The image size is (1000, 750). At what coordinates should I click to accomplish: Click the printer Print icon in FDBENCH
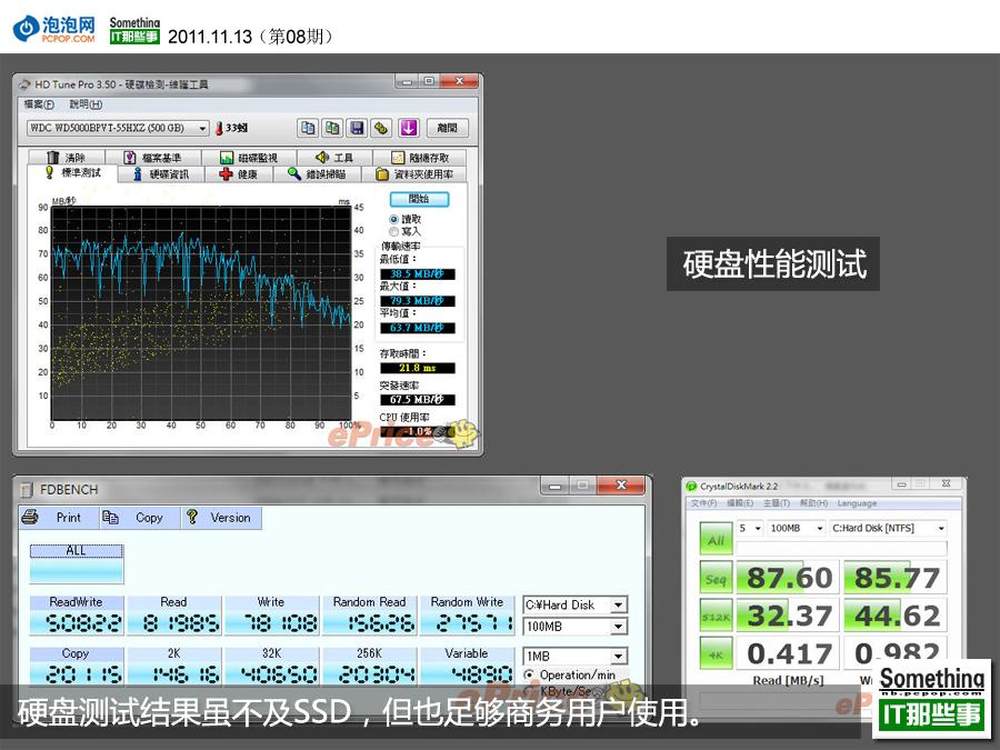[x=29, y=517]
